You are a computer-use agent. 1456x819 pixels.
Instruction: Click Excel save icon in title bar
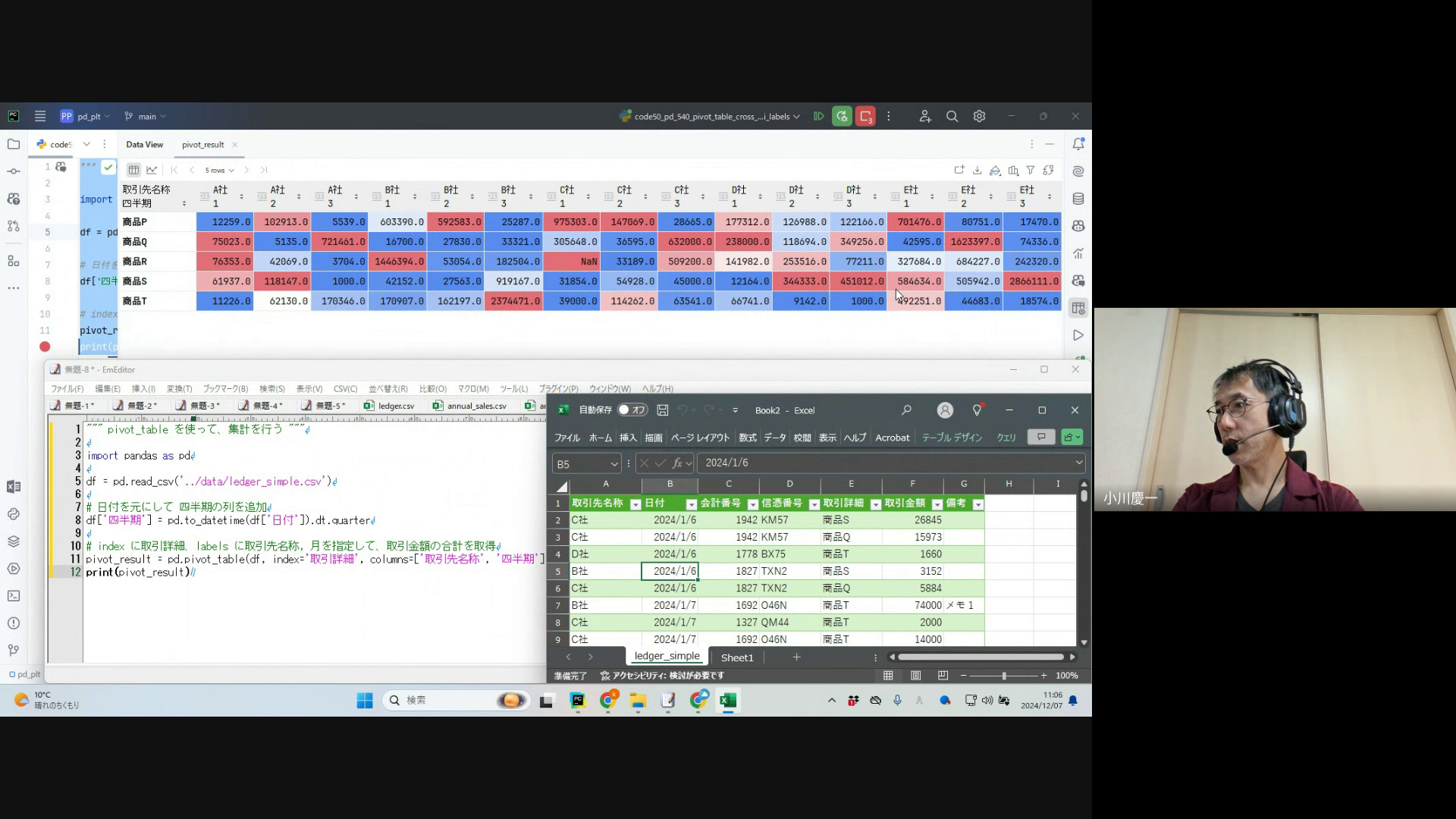pyautogui.click(x=662, y=410)
